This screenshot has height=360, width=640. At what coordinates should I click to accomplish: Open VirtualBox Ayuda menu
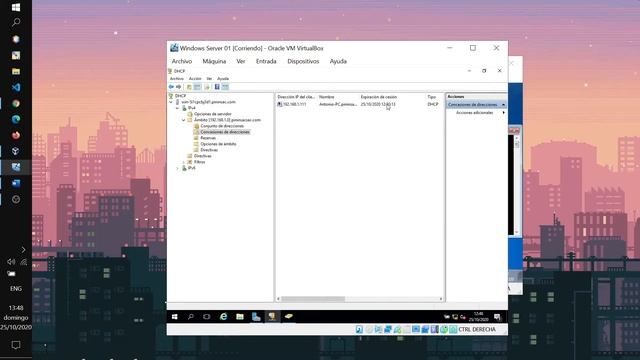[338, 61]
